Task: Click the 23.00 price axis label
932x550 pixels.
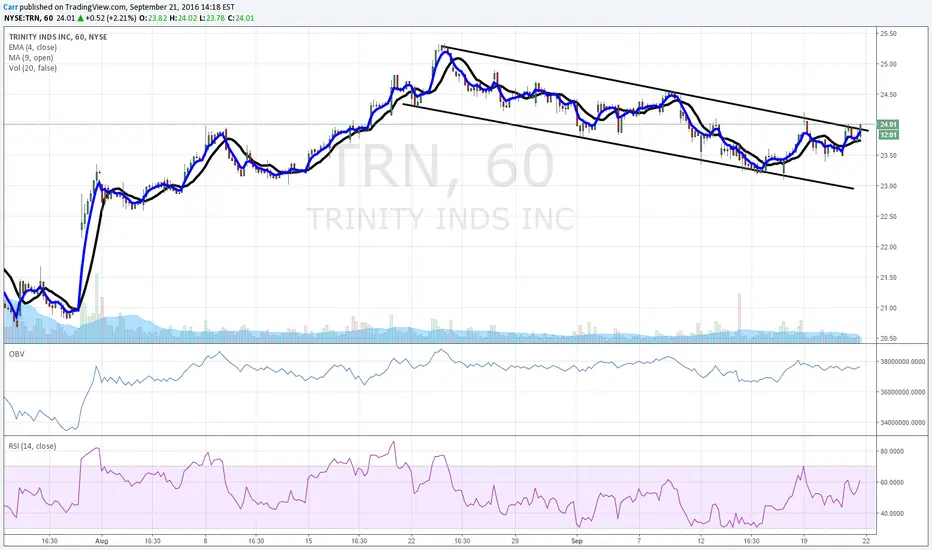Action: click(x=888, y=186)
